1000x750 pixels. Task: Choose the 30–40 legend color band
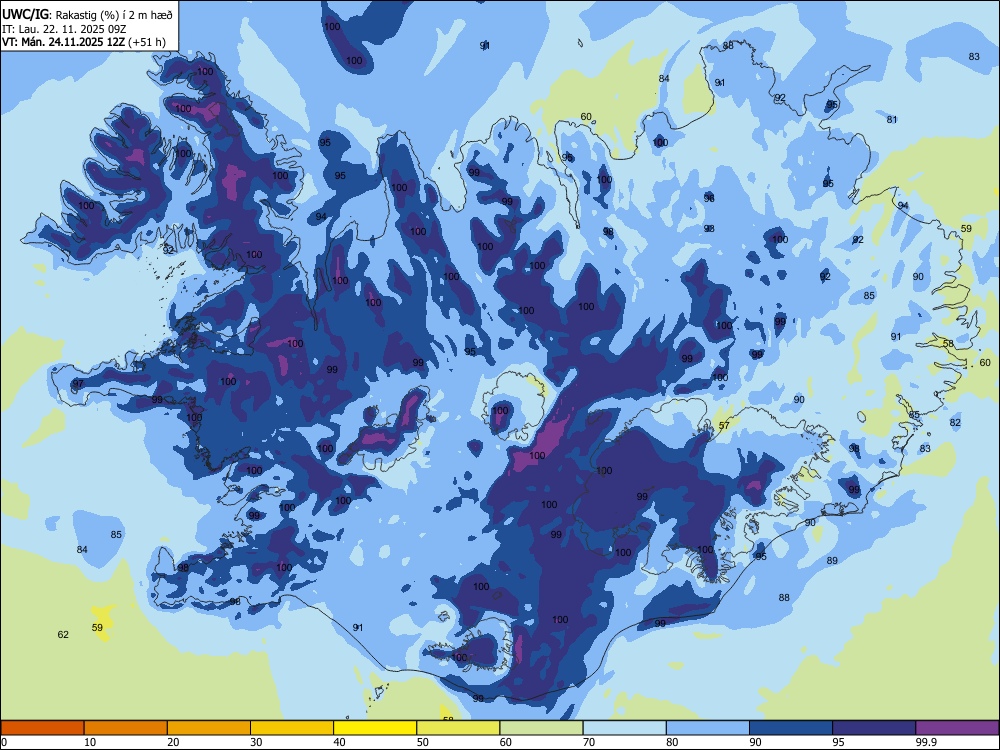click(292, 728)
